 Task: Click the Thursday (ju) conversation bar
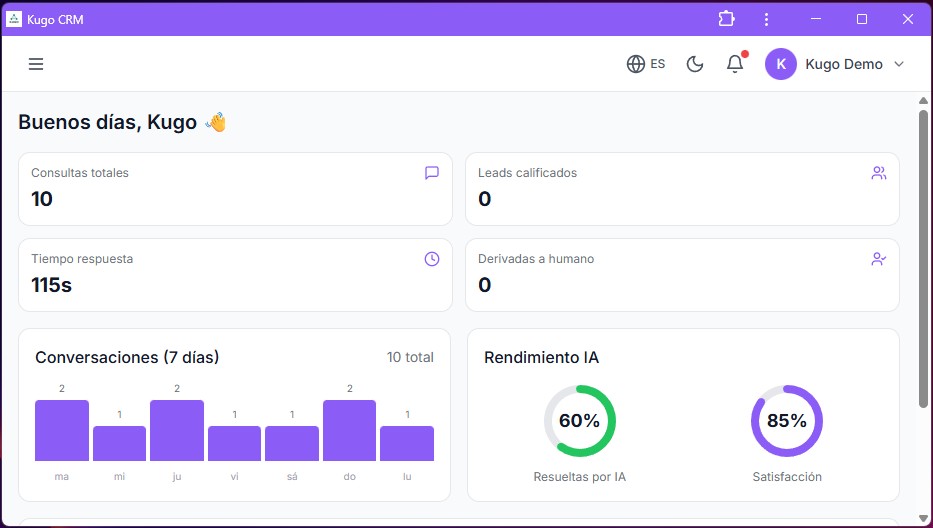click(177, 431)
